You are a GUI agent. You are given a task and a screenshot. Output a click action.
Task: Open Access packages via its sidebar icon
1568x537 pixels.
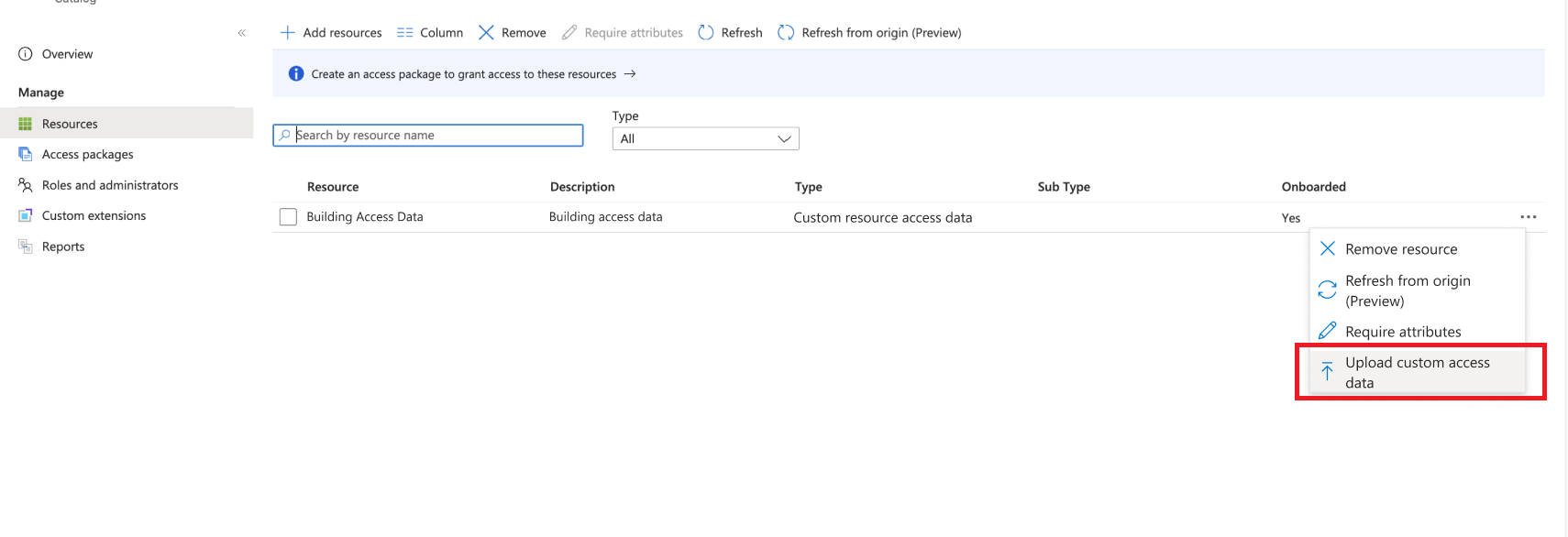pyautogui.click(x=26, y=155)
